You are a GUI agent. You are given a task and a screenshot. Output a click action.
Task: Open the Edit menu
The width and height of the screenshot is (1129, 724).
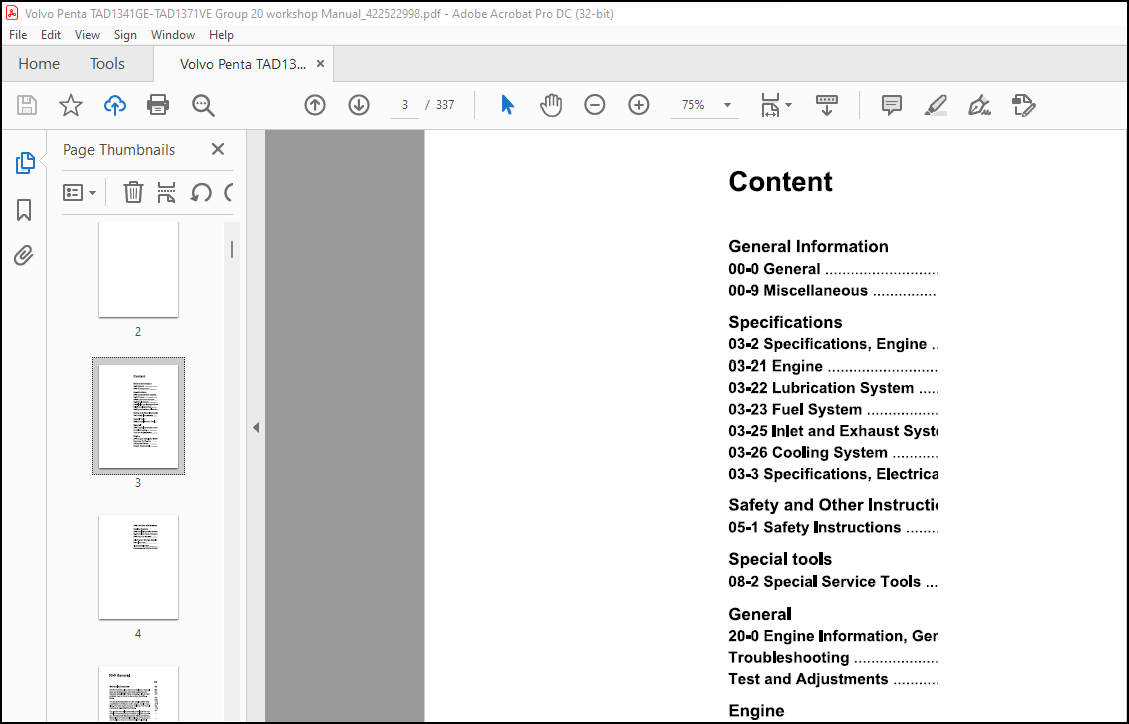coord(50,35)
